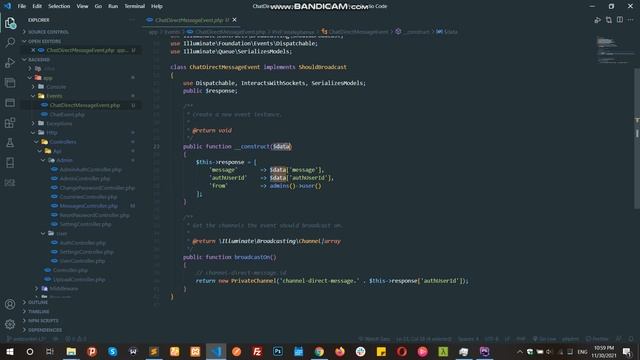Close ChatDirectMessageEvent.php in Open Editors list
This screenshot has width=640, height=360.
point(33,50)
